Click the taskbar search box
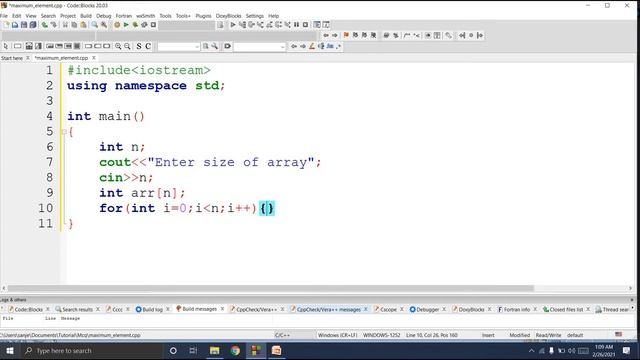Screen dimensions: 640x360 pos(91,351)
